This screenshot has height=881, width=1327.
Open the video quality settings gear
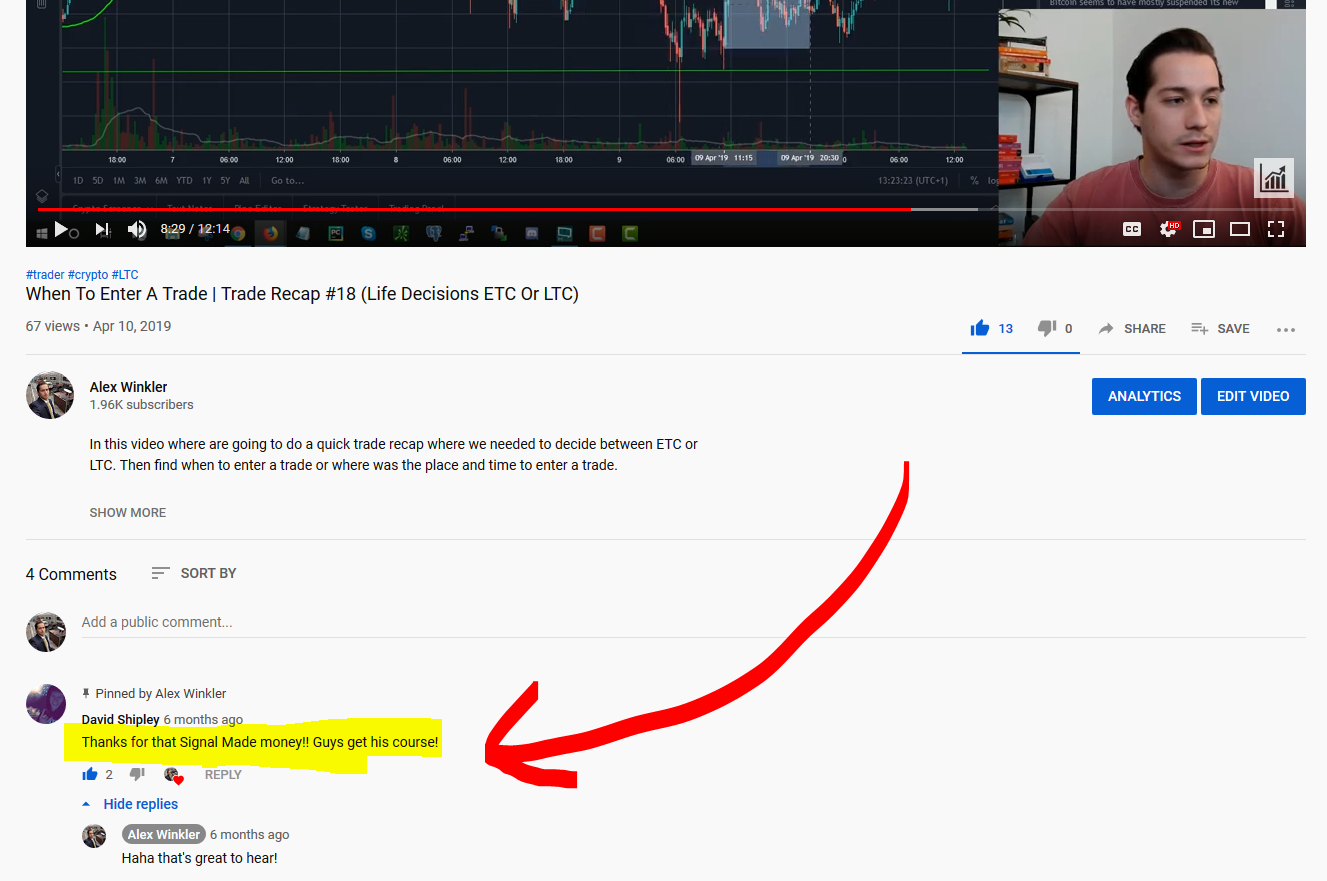click(1168, 228)
